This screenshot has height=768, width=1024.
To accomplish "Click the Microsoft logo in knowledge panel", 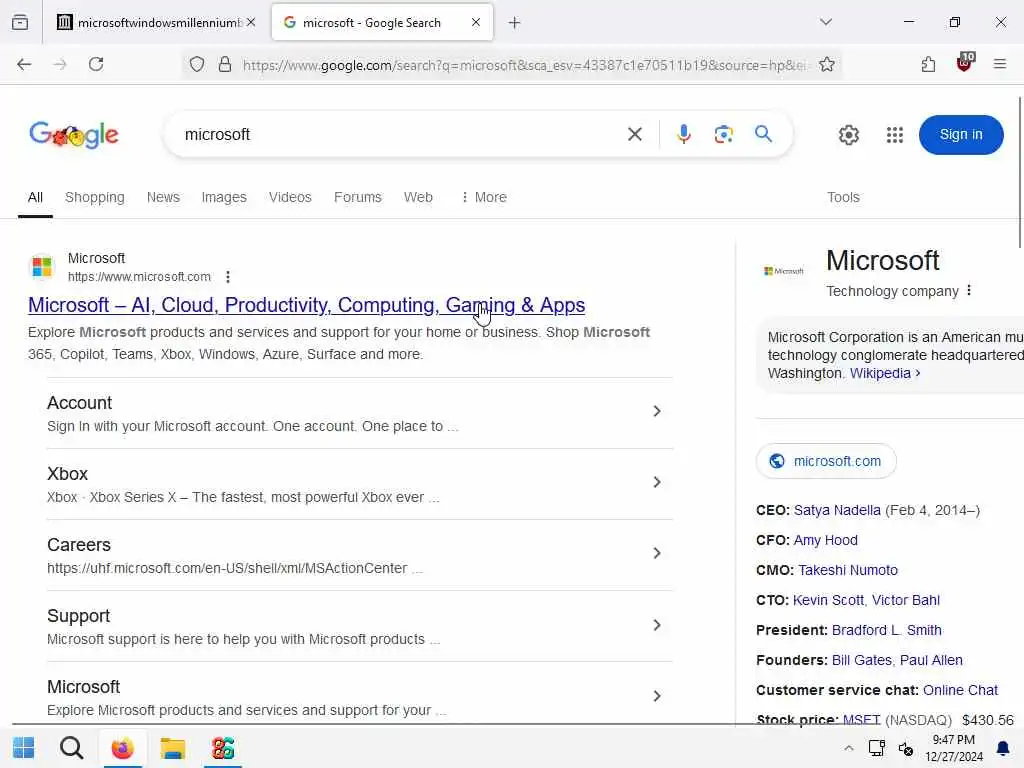I will click(x=784, y=271).
